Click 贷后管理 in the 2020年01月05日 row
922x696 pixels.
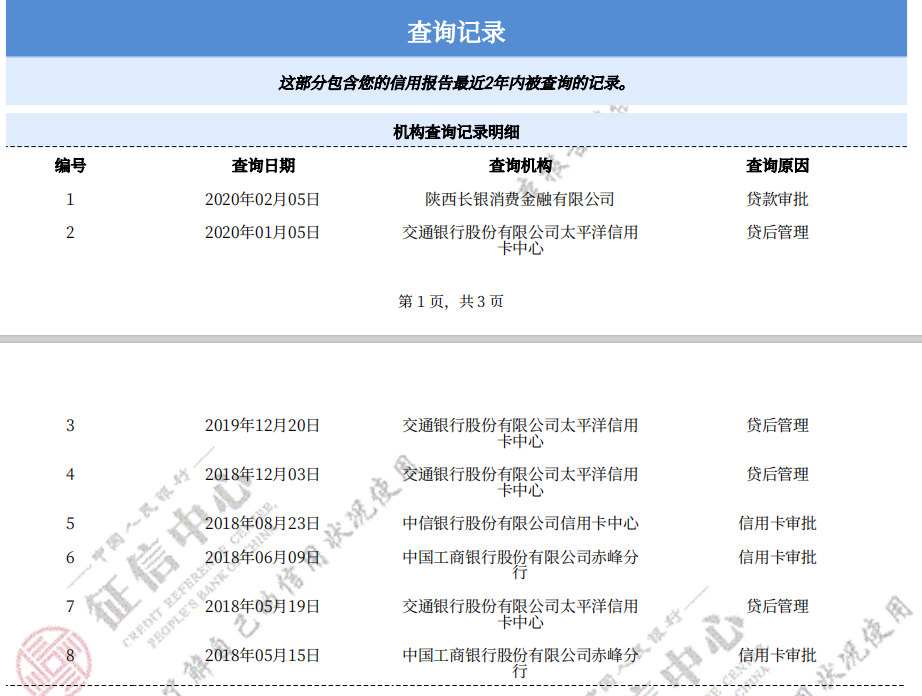coord(777,232)
